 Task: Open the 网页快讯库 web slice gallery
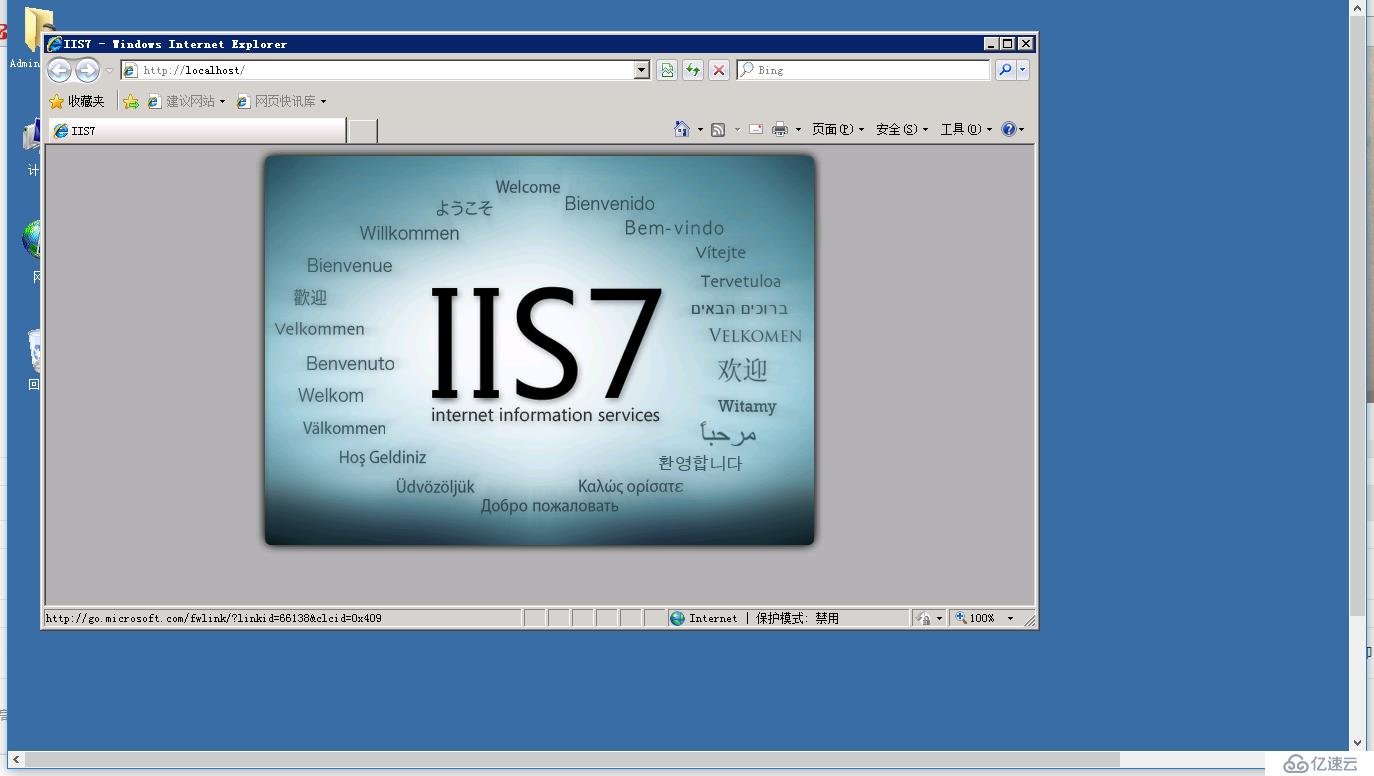click(276, 101)
